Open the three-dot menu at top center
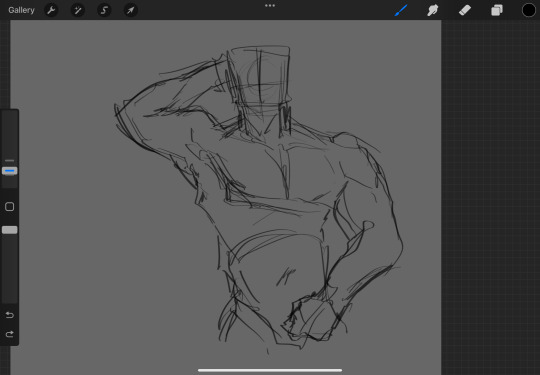The image size is (540, 375). (270, 6)
